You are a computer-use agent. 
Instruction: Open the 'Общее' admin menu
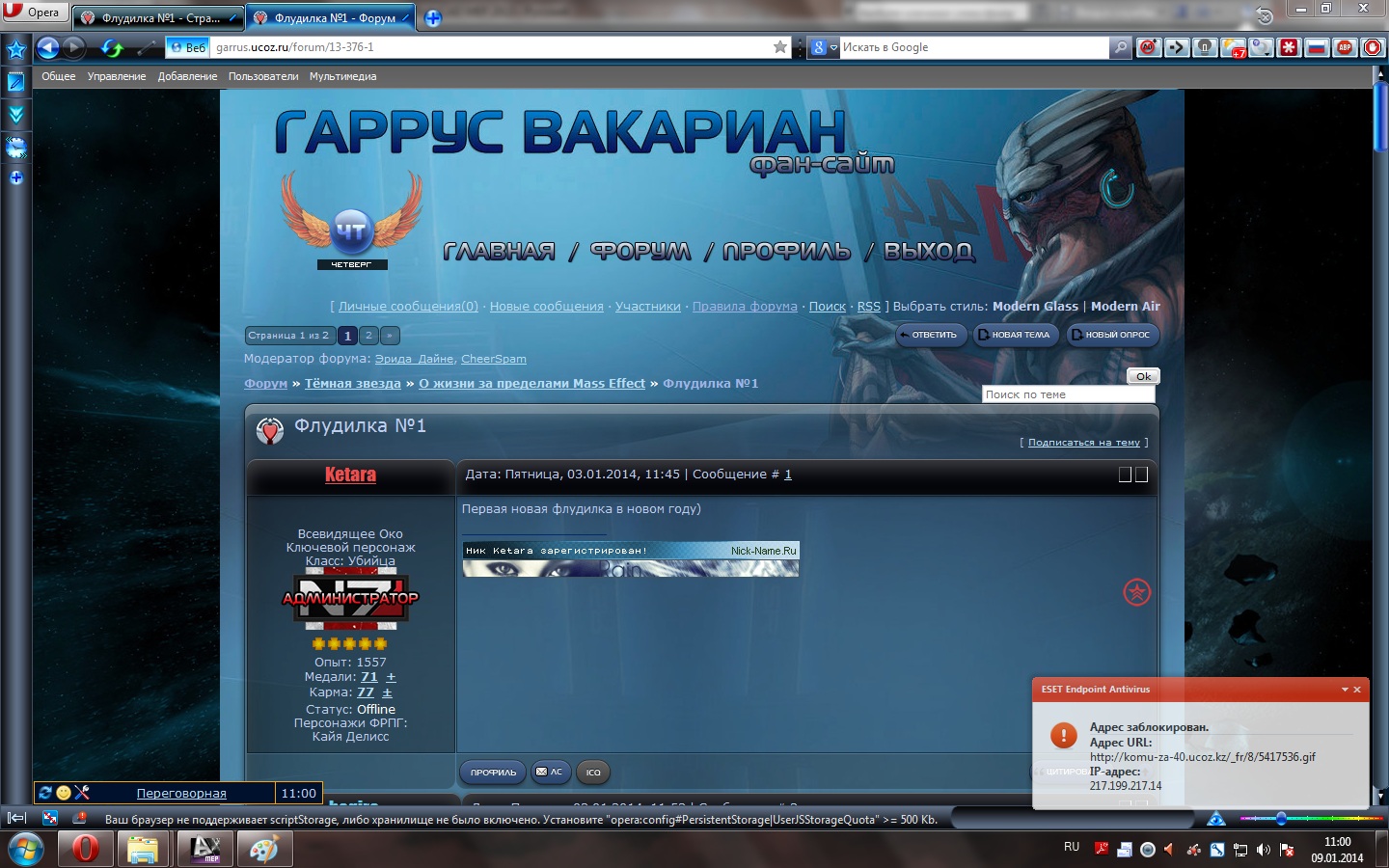[59, 76]
